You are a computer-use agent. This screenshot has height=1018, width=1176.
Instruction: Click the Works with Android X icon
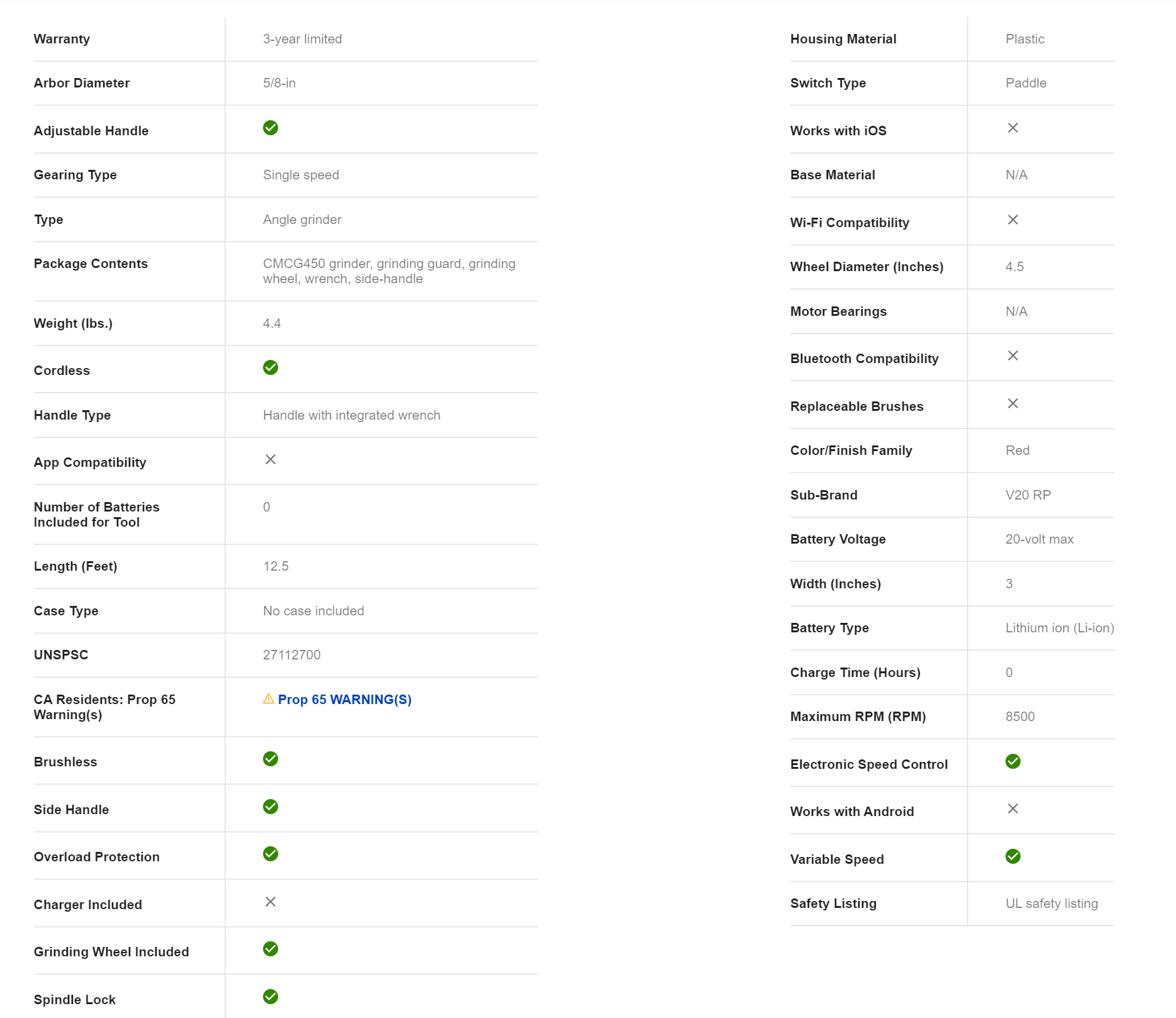pyautogui.click(x=1013, y=808)
